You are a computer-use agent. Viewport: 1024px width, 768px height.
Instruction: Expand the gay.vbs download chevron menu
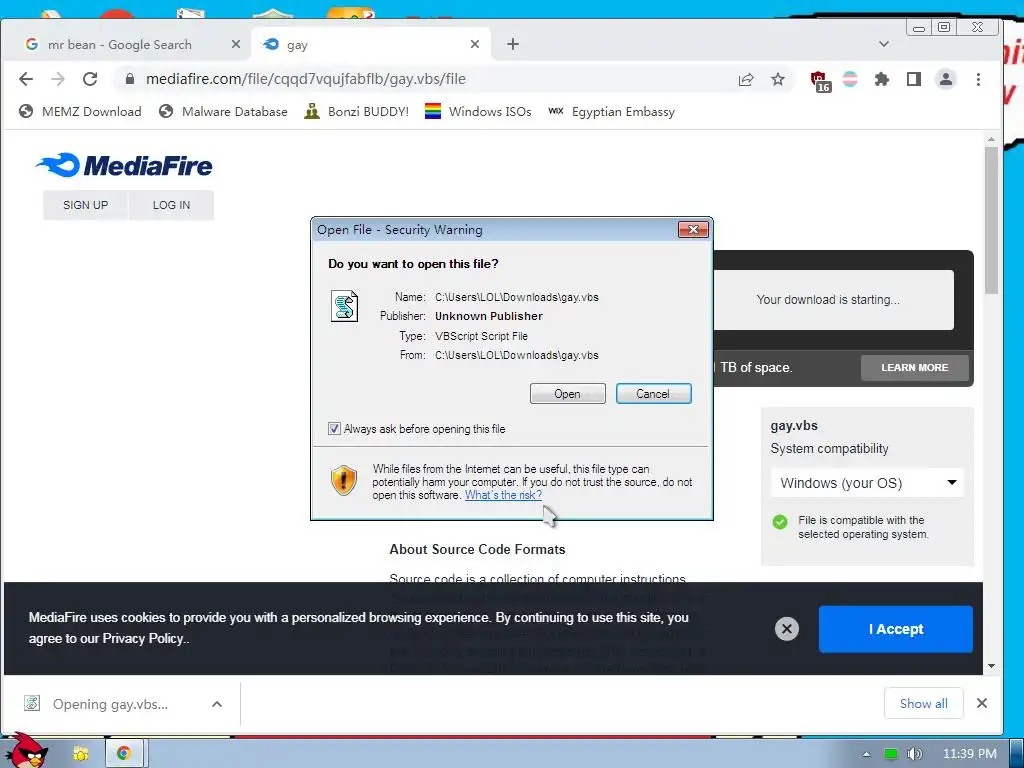pyautogui.click(x=217, y=704)
